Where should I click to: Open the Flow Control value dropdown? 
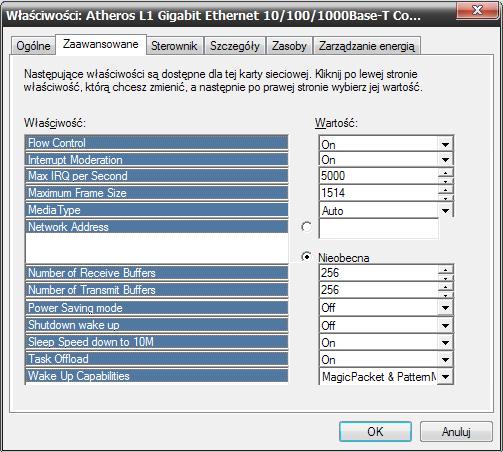click(445, 145)
